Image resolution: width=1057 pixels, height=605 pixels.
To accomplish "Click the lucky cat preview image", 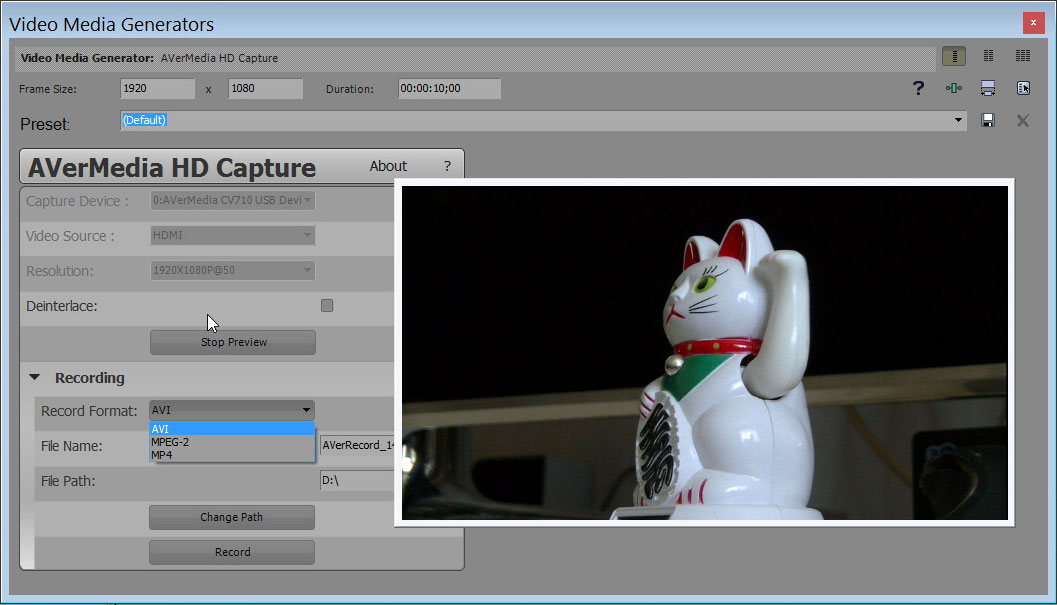I will 704,353.
